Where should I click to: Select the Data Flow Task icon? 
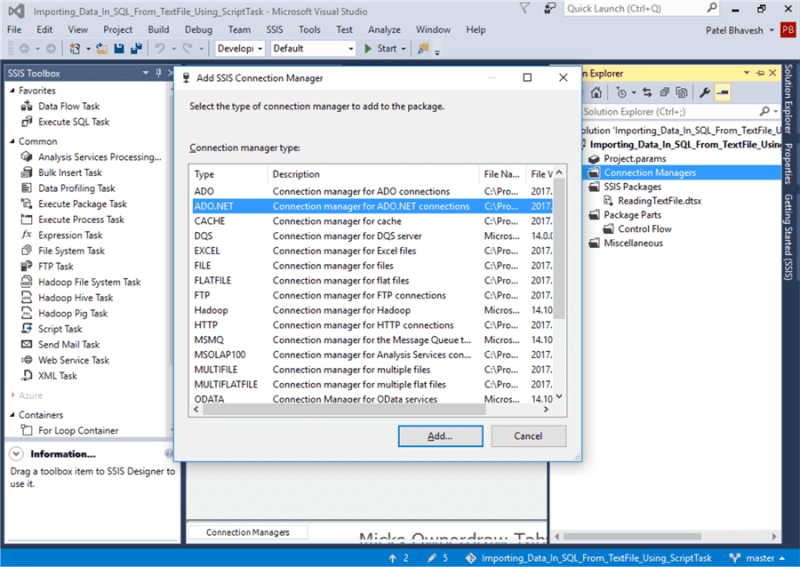click(x=27, y=106)
